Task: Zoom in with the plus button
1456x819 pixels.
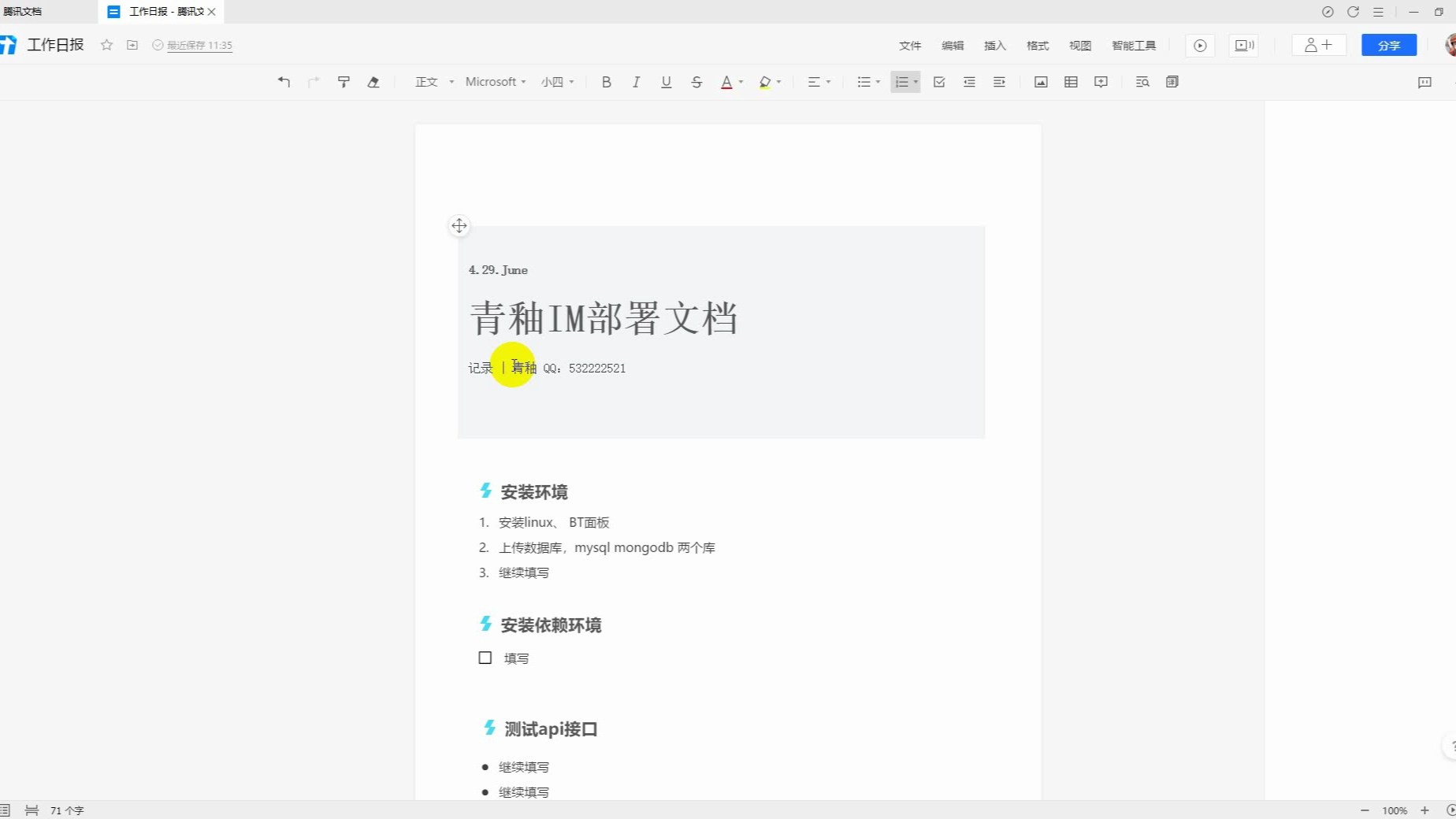Action: [x=1424, y=810]
